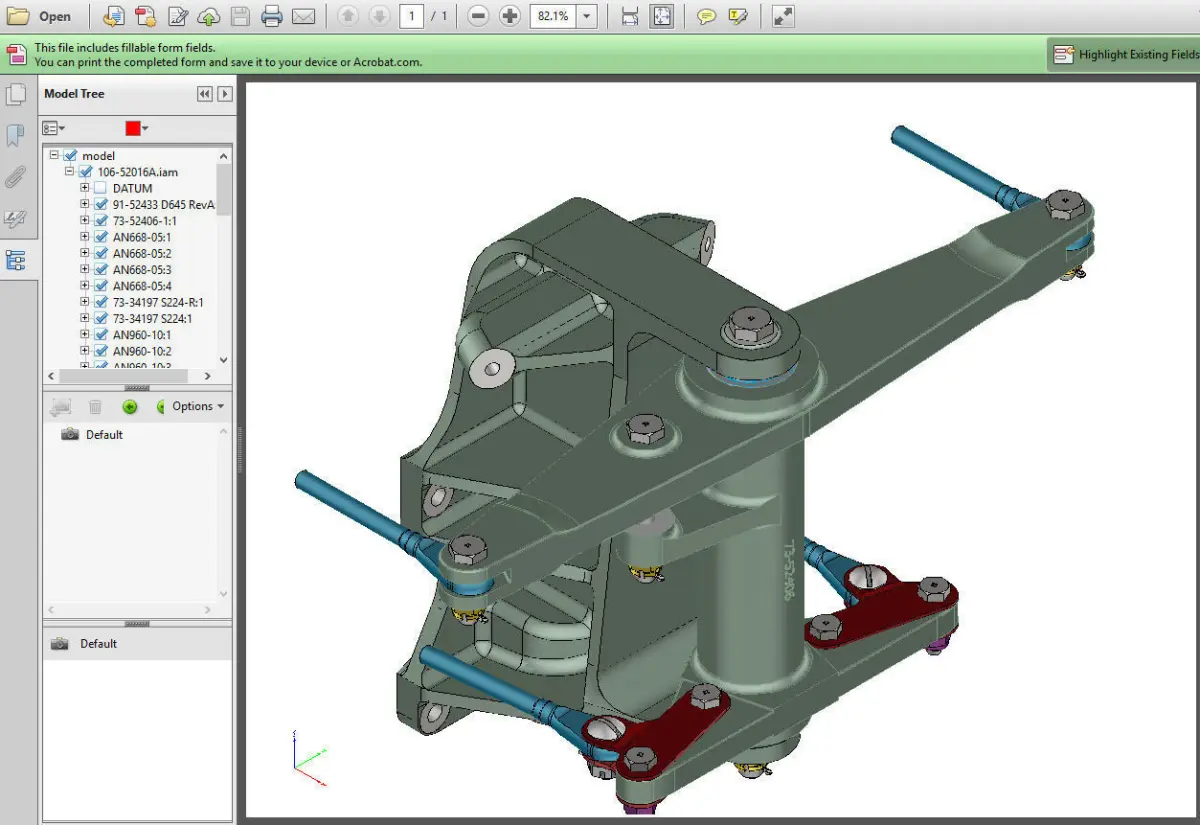Viewport: 1200px width, 825px height.
Task: Go to next page with down arrow
Action: (379, 16)
